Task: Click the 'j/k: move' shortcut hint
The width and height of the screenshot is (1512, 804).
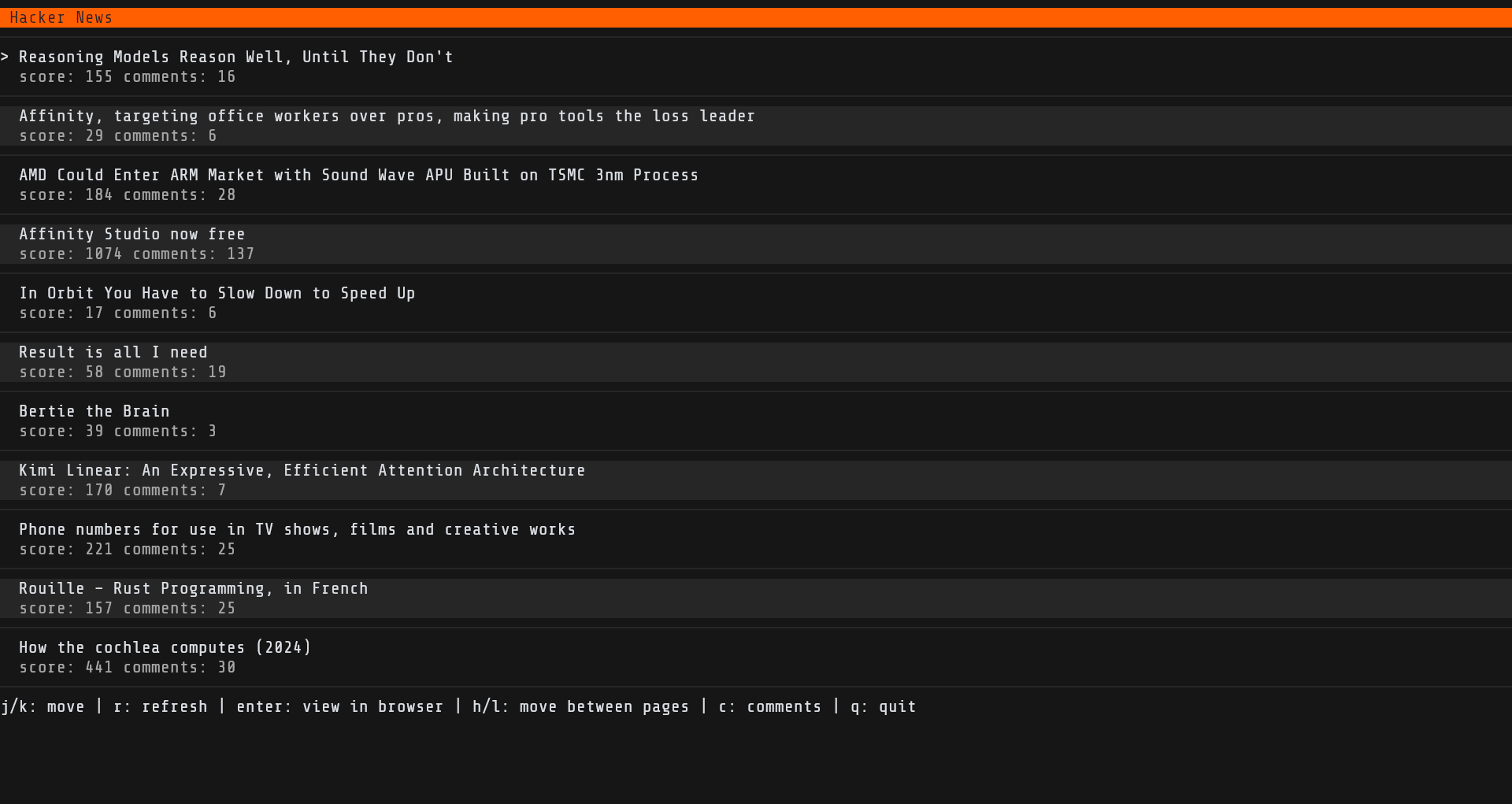Action: (x=43, y=706)
